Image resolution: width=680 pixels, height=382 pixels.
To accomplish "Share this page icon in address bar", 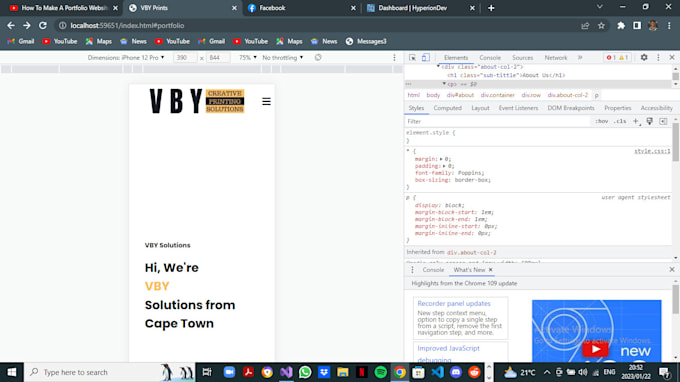I will pyautogui.click(x=585, y=26).
